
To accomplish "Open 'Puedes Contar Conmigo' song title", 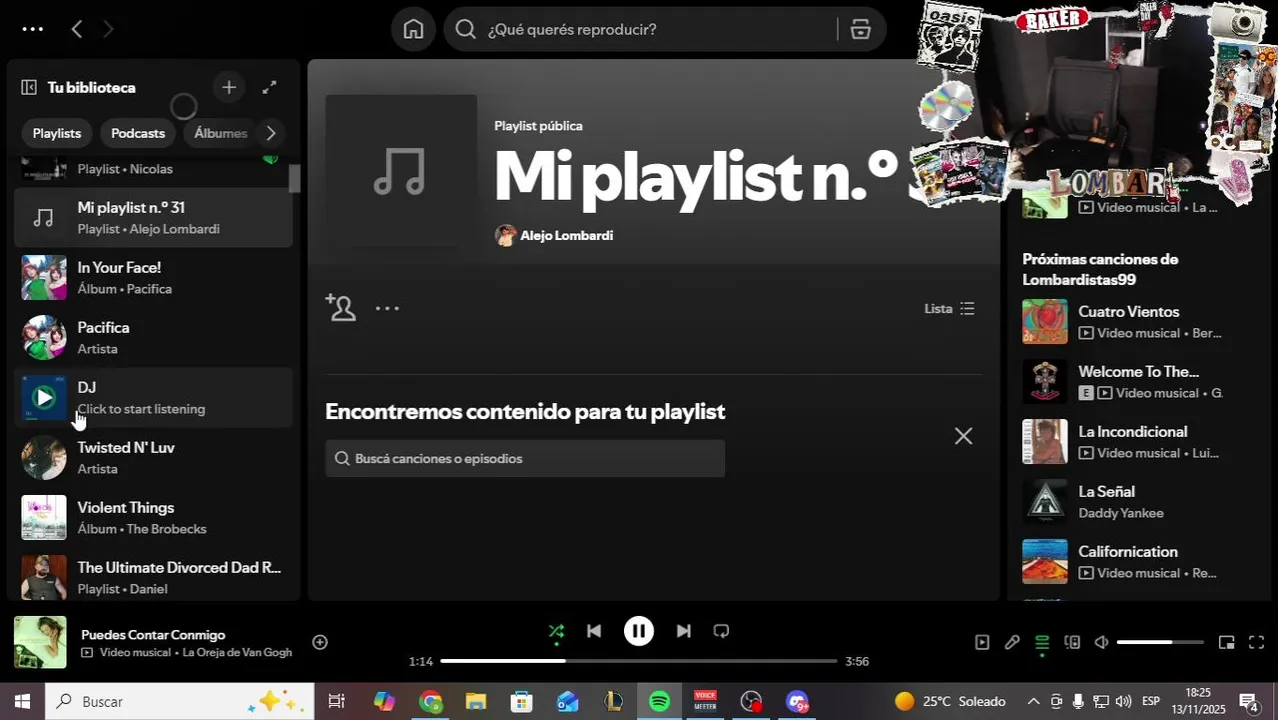I will 153,635.
